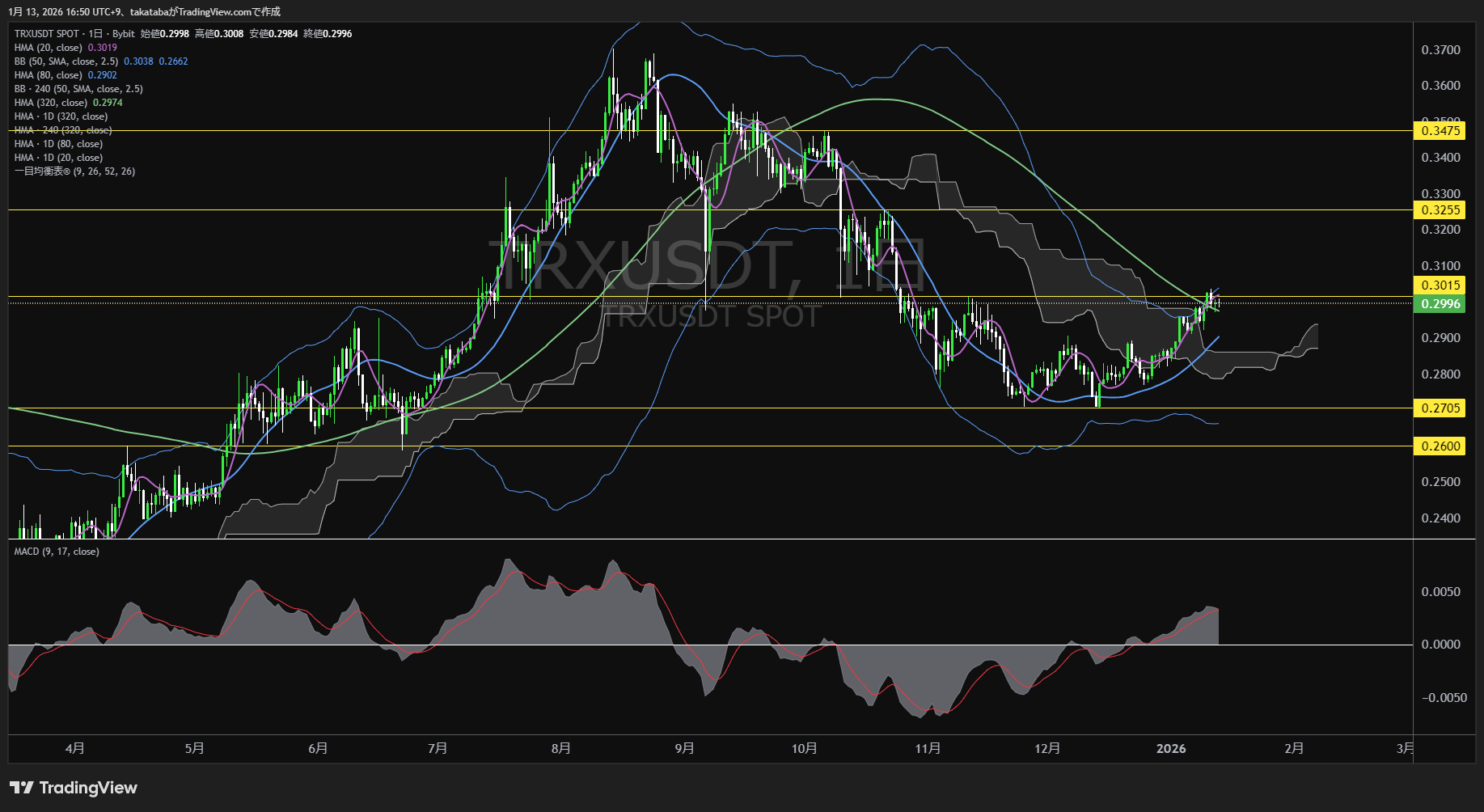Click the yellow 0.2600 price level tag

click(1440, 446)
